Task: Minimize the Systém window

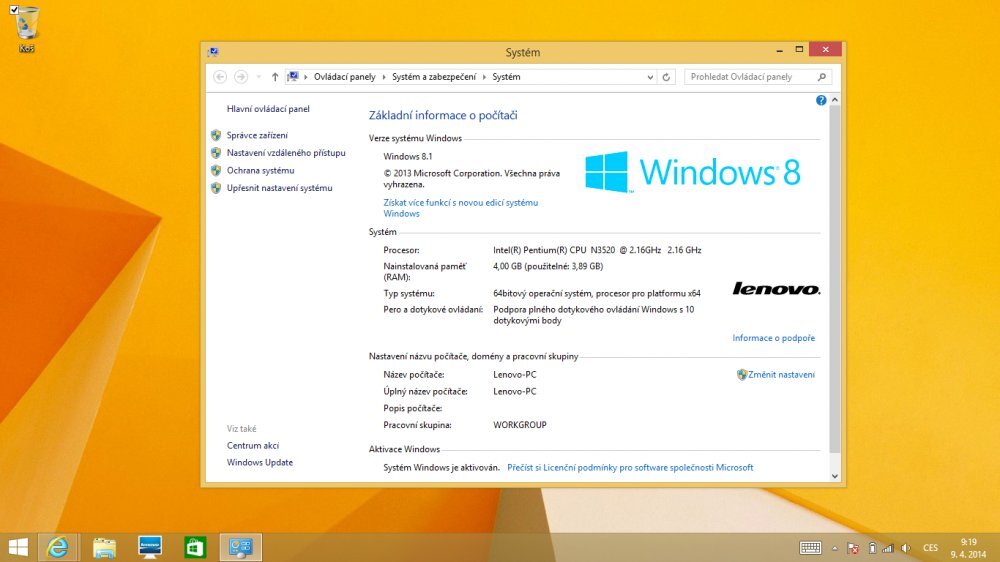Action: (779, 50)
